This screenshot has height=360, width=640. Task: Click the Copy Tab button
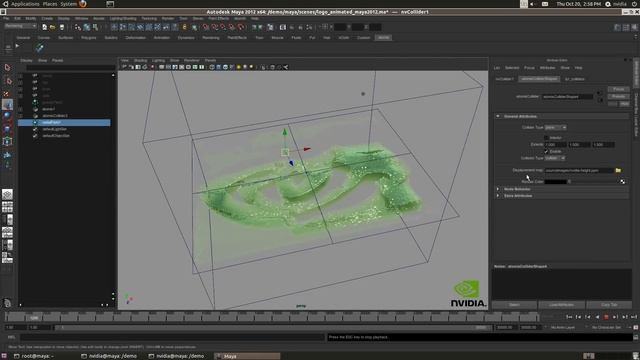[609, 305]
